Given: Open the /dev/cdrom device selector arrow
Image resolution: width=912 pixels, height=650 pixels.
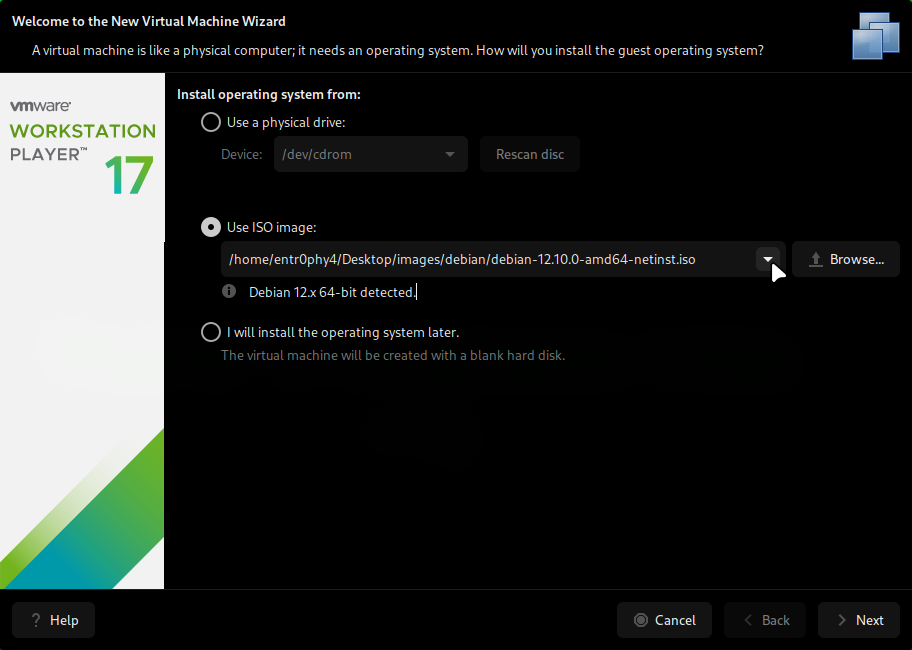Looking at the screenshot, I should coord(449,154).
